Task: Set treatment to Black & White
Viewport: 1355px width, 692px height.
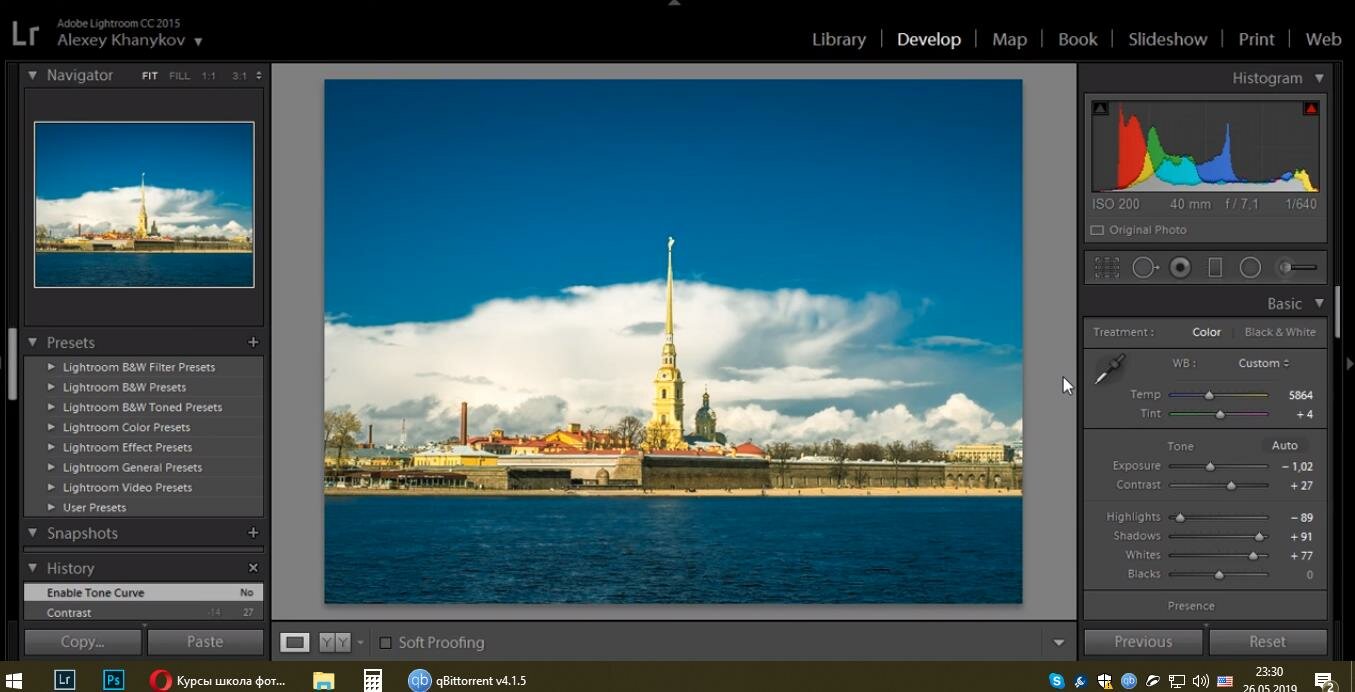Action: 1280,332
